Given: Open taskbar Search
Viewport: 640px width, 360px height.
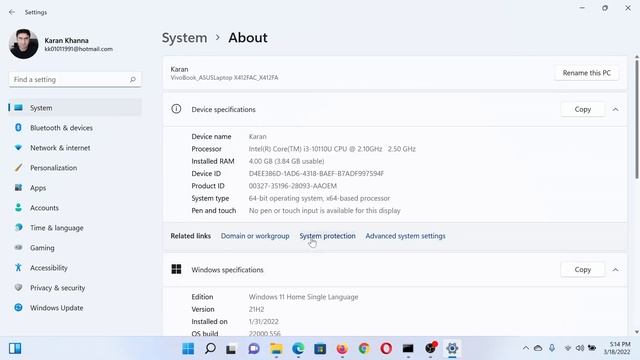Looking at the screenshot, I should pyautogui.click(x=210, y=349).
